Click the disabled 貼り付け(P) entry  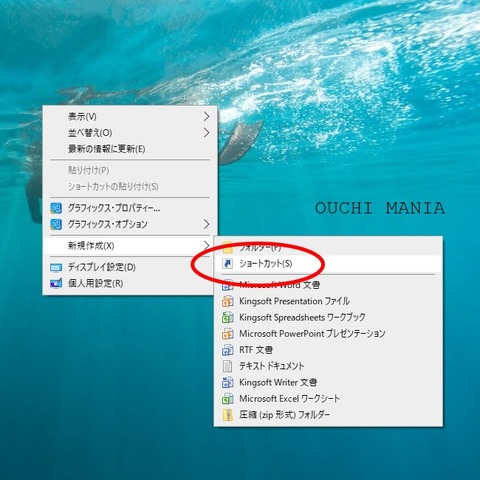coord(130,170)
